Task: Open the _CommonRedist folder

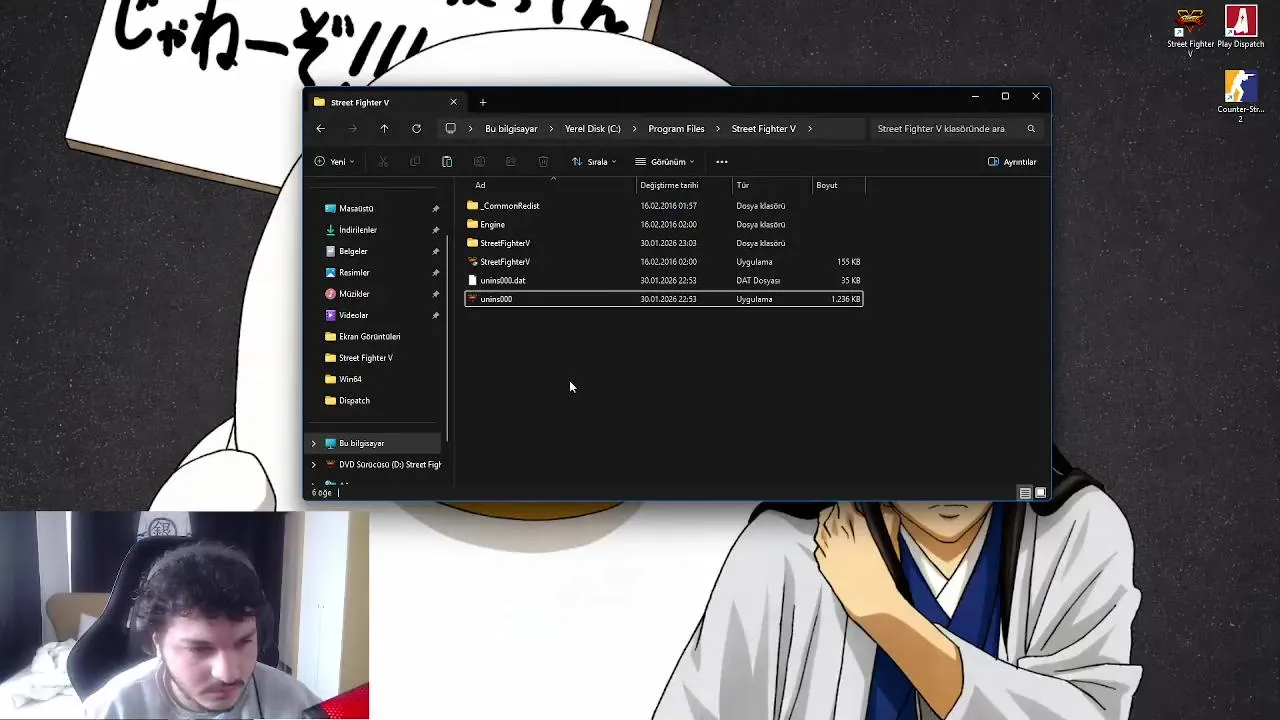Action: click(x=663, y=206)
